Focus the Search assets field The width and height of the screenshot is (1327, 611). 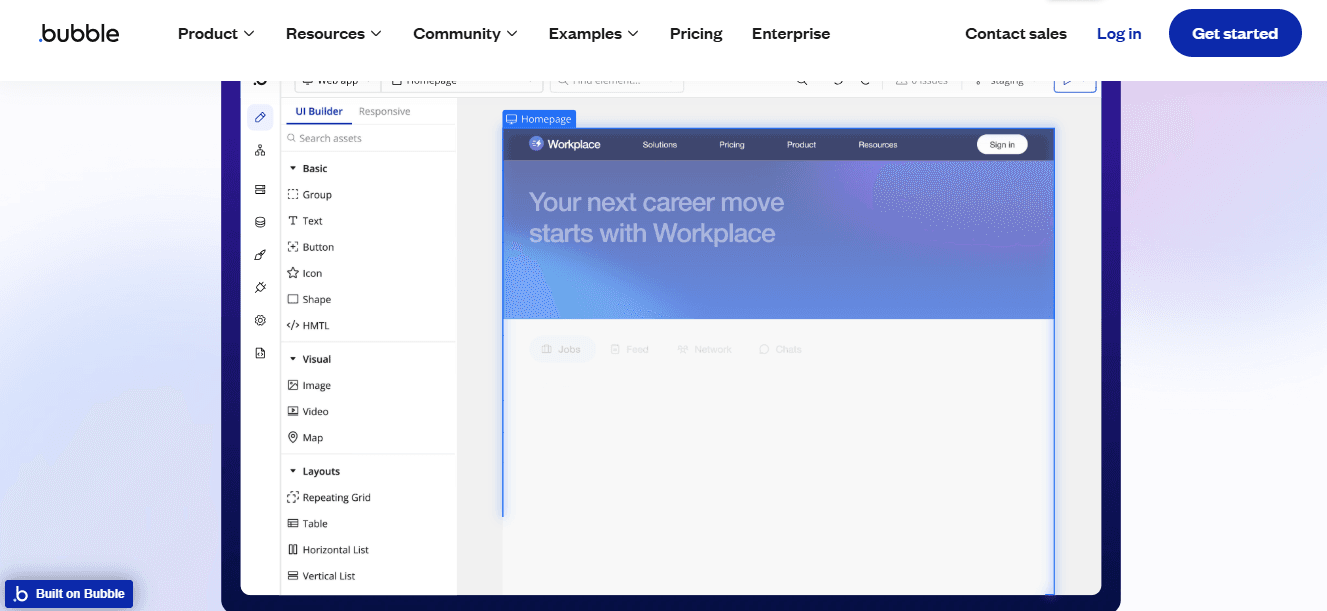click(369, 138)
